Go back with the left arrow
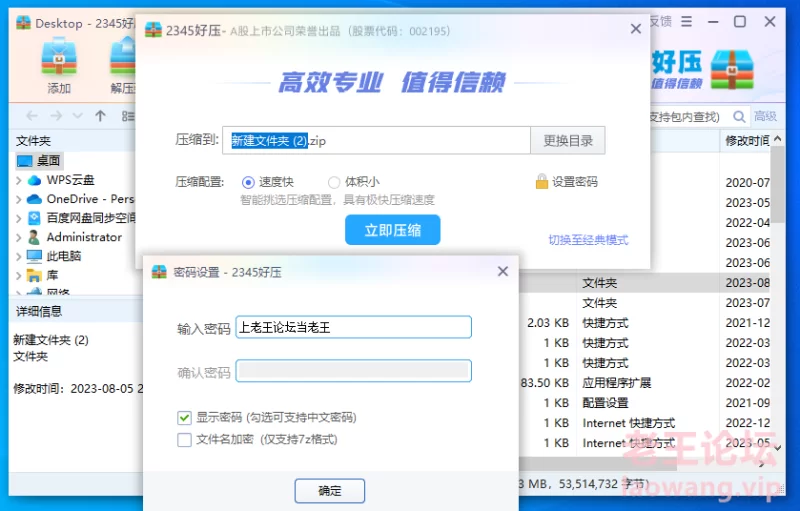Viewport: 800px width, 511px height. pos(32,116)
